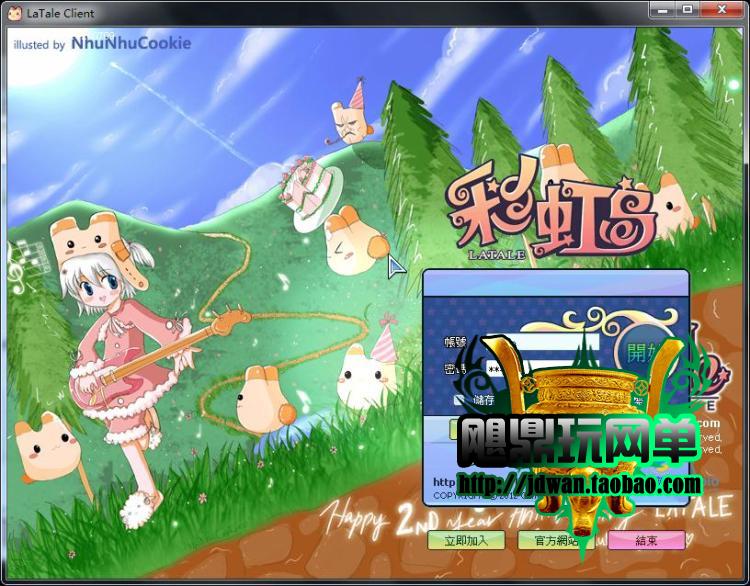Maximize the LaTale Client window

(687, 10)
